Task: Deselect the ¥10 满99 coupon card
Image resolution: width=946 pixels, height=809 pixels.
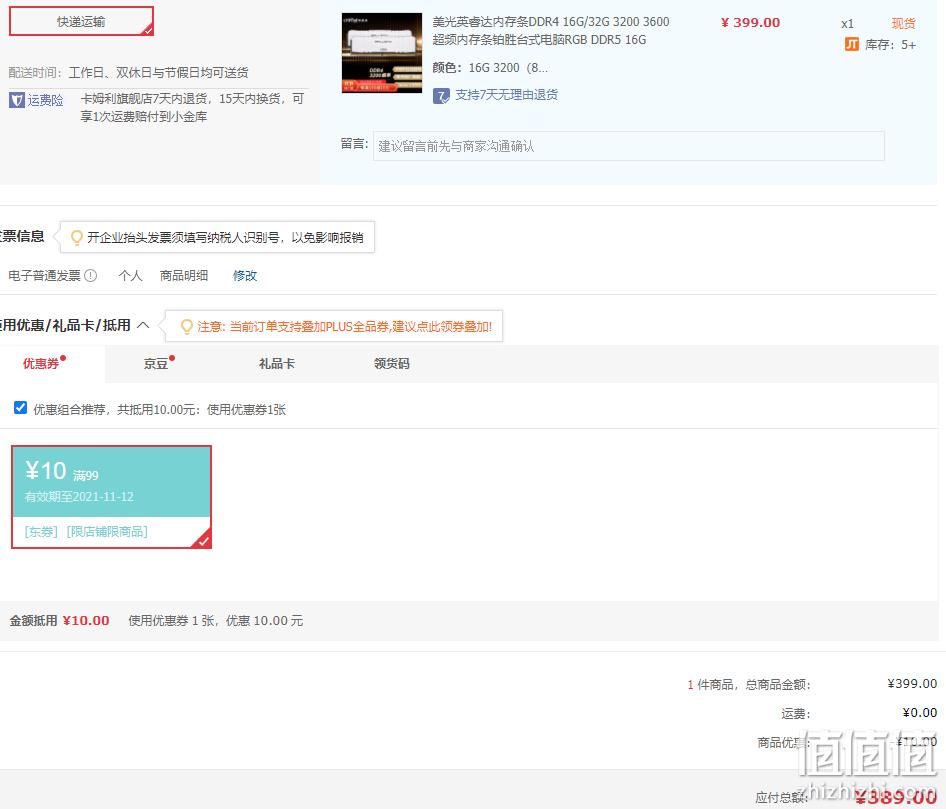Action: 112,497
